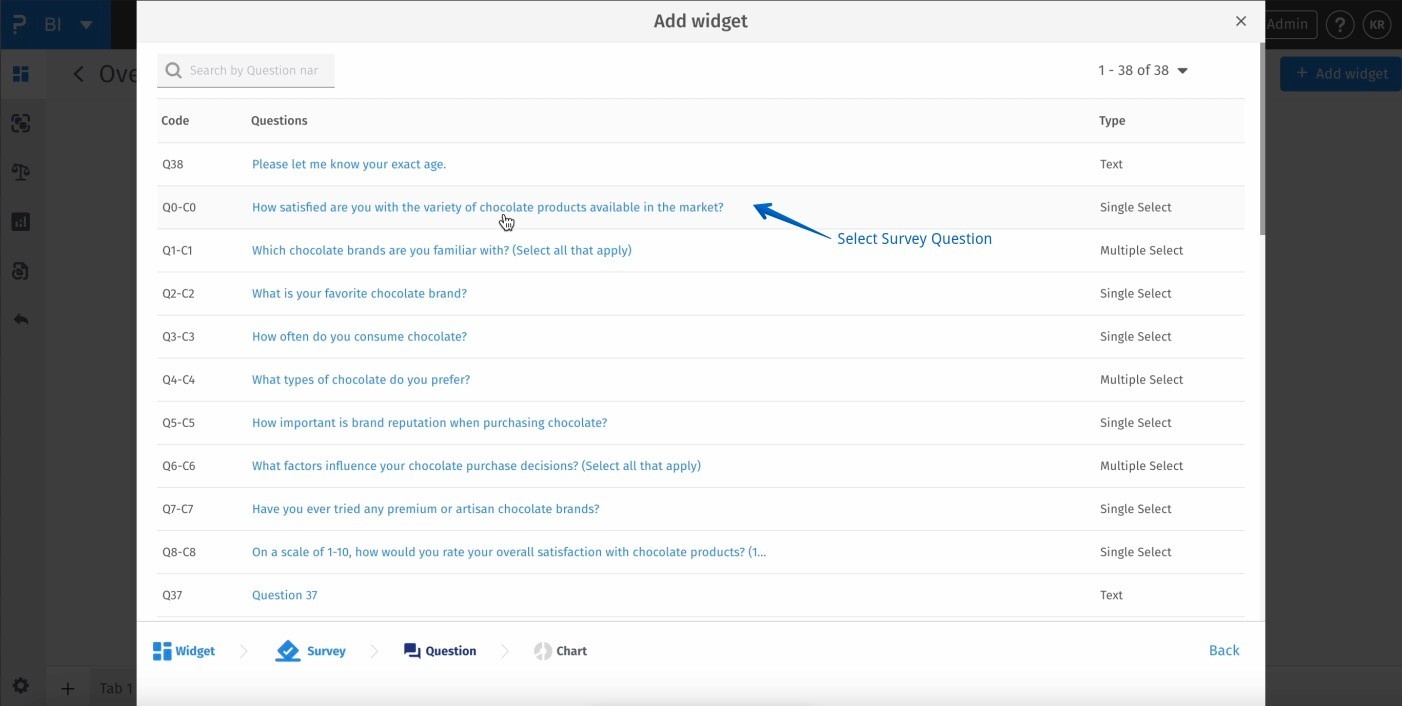Image resolution: width=1402 pixels, height=706 pixels.
Task: Select question Q2-C2 favorite chocolate brand
Action: (358, 293)
